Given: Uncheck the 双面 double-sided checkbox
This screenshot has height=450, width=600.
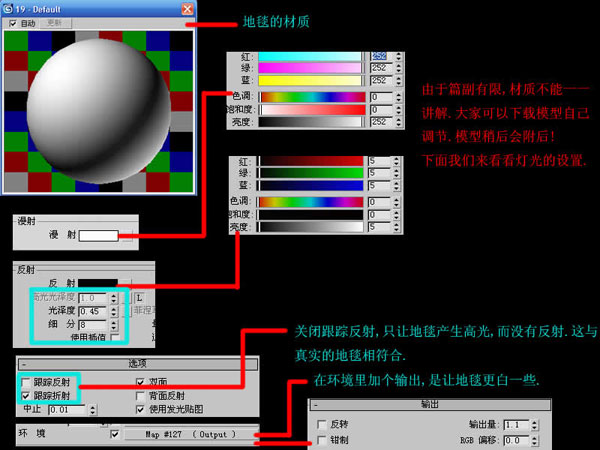Looking at the screenshot, I should (x=140, y=382).
